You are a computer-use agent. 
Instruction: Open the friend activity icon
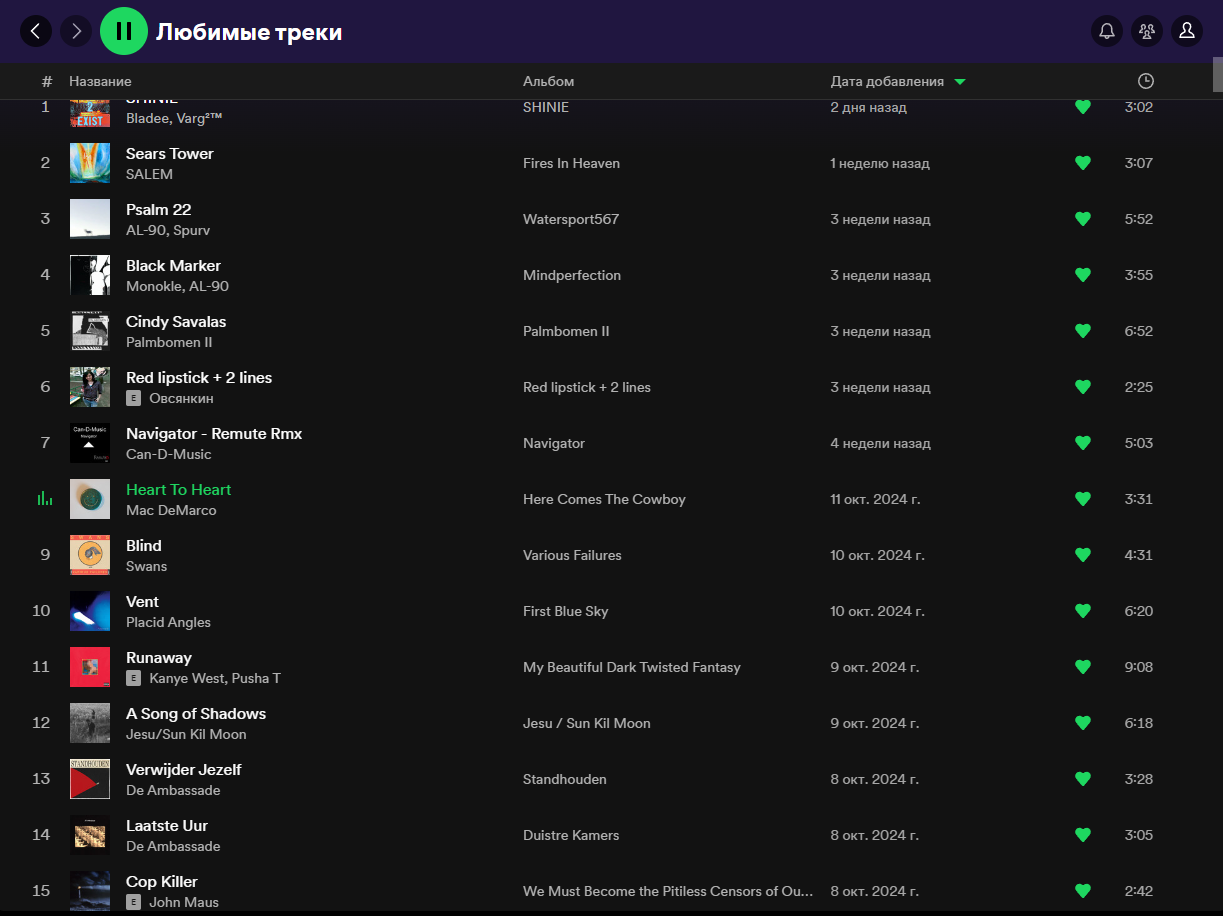(x=1147, y=32)
